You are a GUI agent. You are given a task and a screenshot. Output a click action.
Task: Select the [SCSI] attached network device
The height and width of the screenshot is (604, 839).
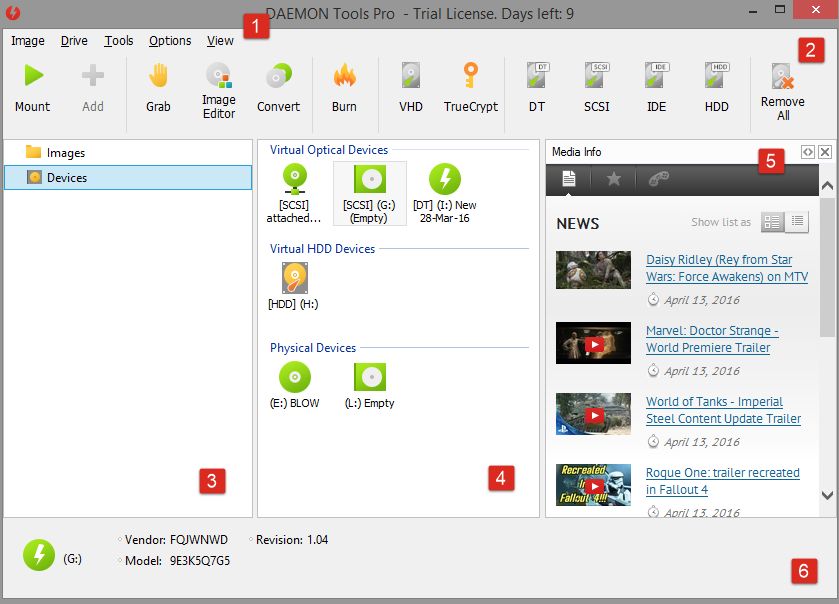tap(294, 193)
